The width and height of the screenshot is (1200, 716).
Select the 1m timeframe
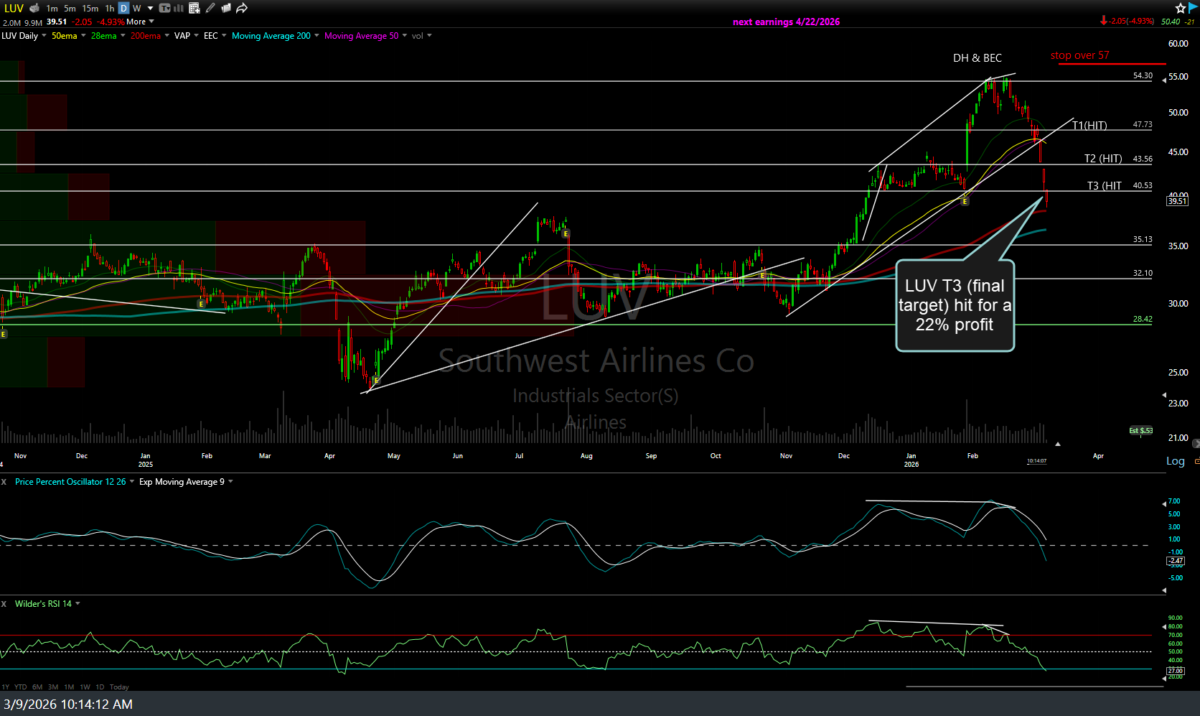click(x=52, y=8)
